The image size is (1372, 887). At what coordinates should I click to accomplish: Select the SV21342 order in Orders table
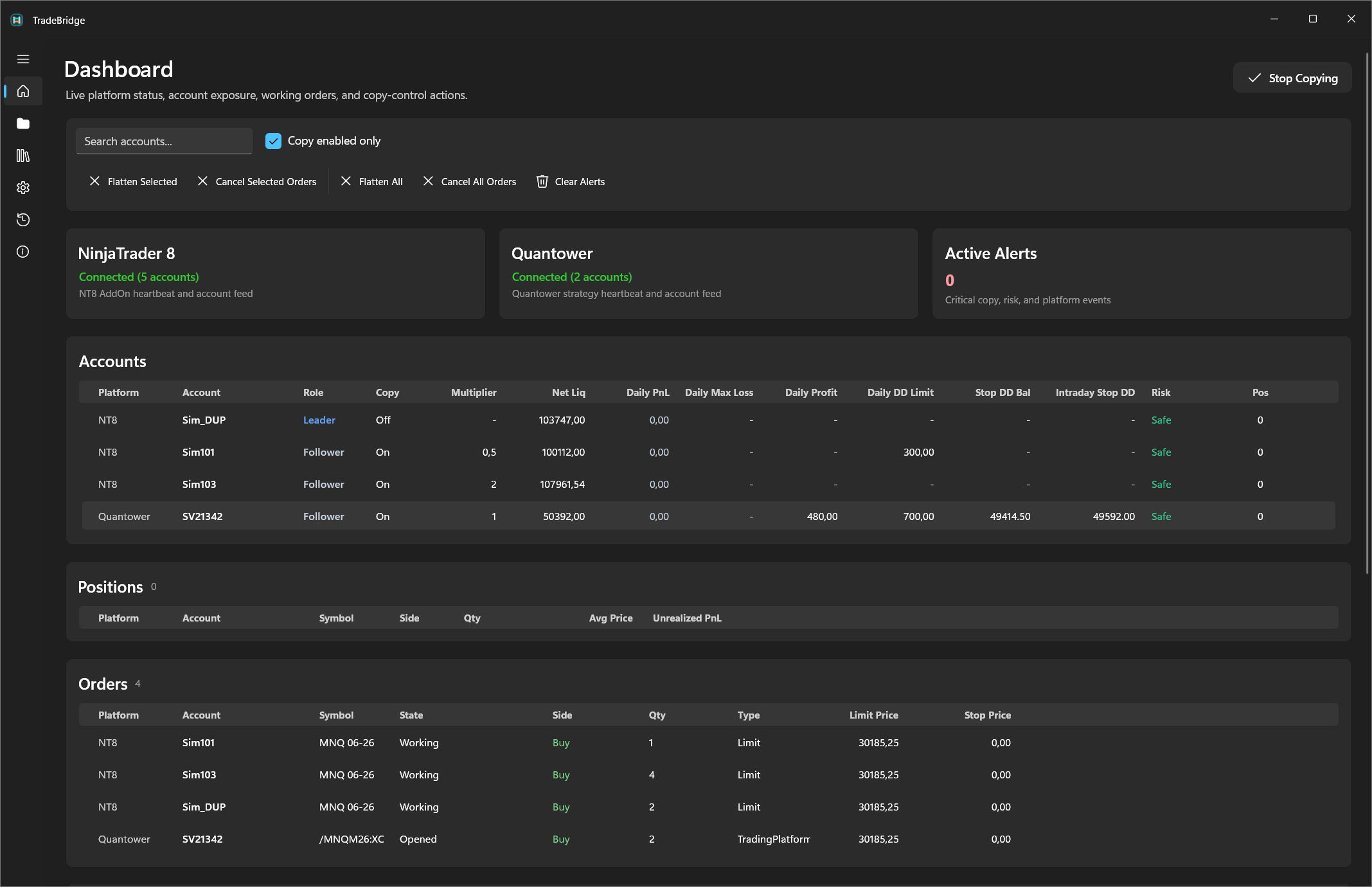click(x=709, y=839)
